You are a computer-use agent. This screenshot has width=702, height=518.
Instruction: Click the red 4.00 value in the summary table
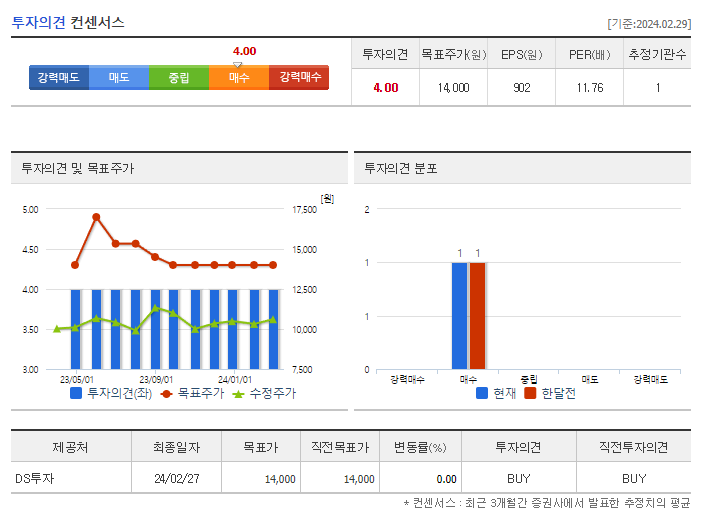coord(386,88)
